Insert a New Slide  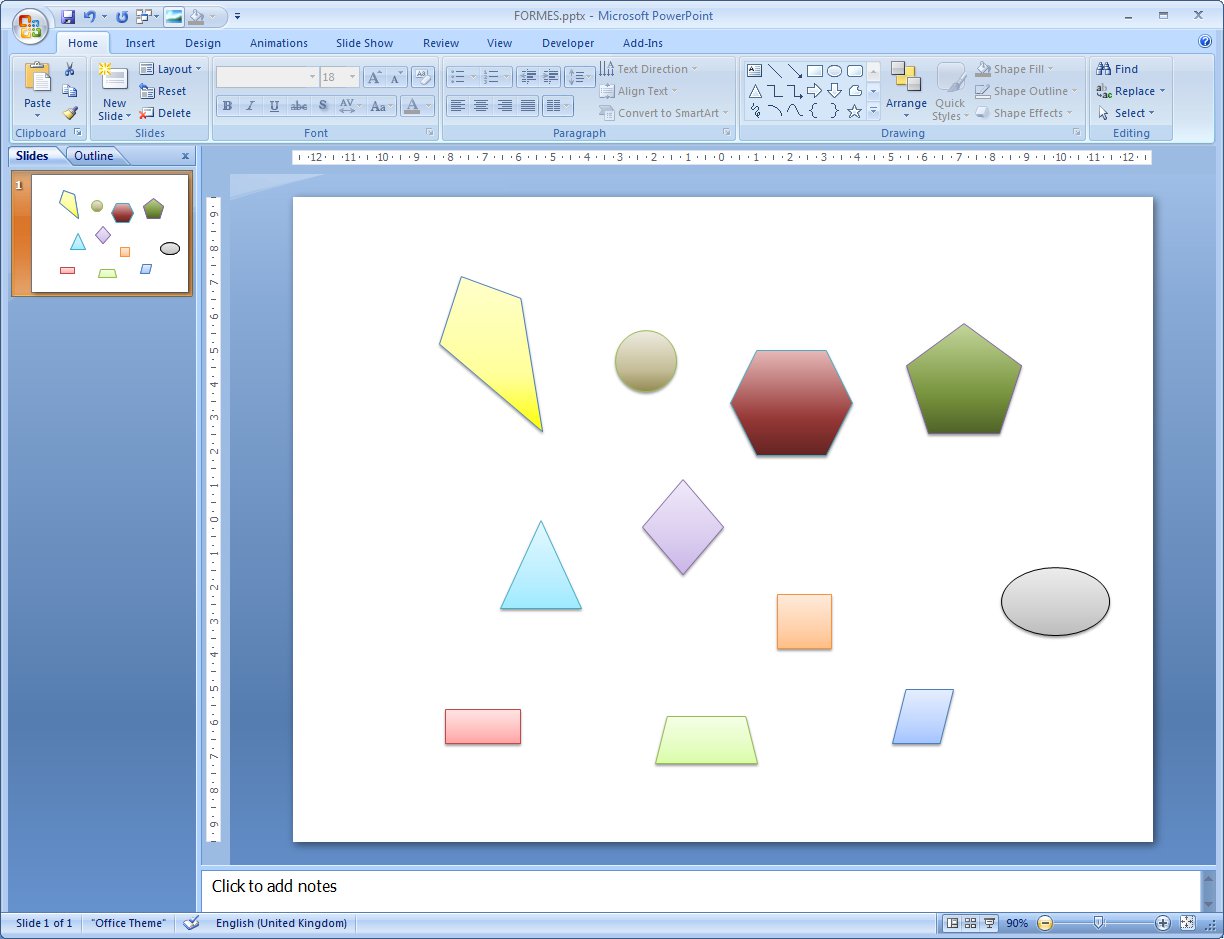tap(112, 90)
